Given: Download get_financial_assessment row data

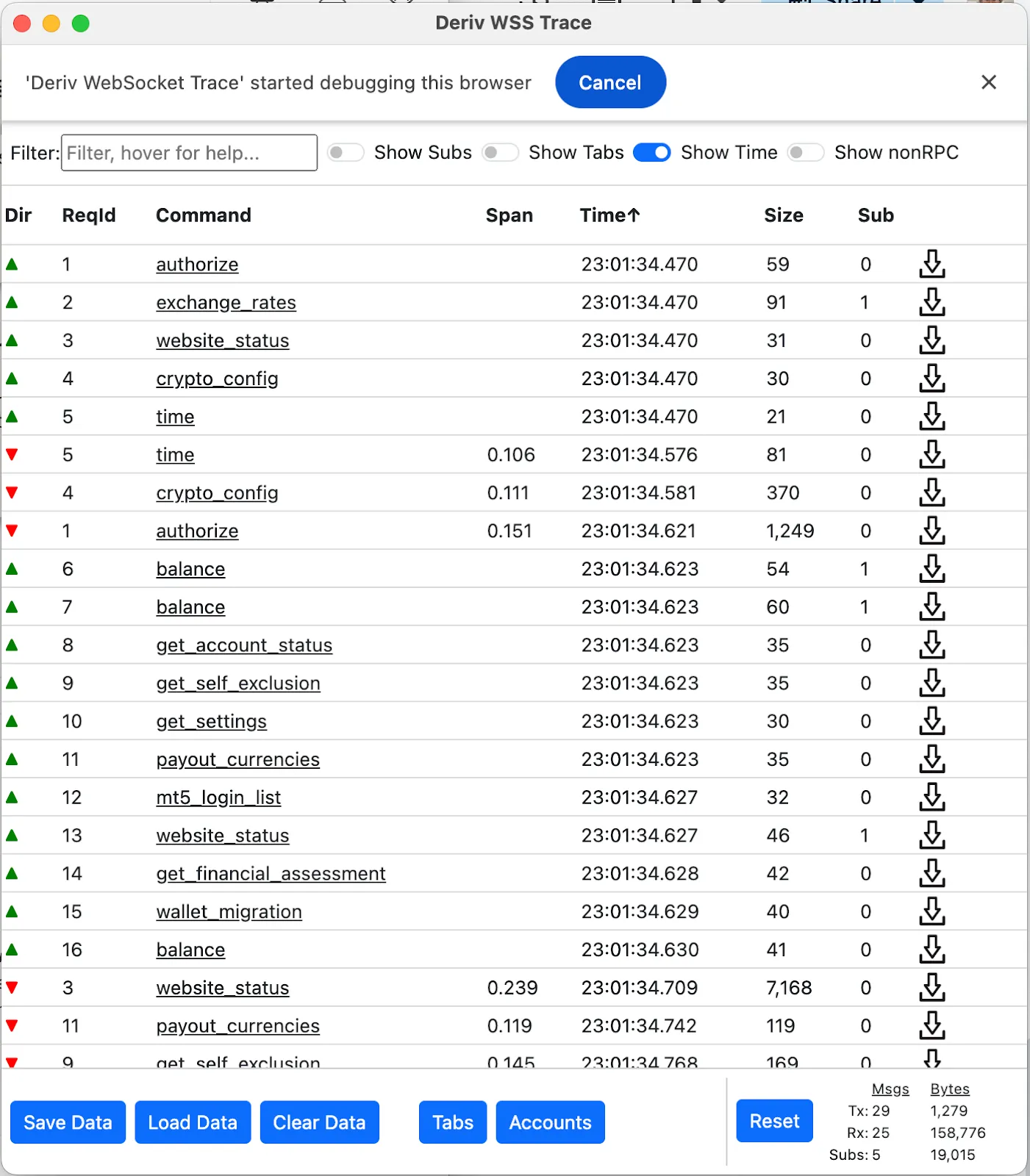Looking at the screenshot, I should (x=932, y=873).
